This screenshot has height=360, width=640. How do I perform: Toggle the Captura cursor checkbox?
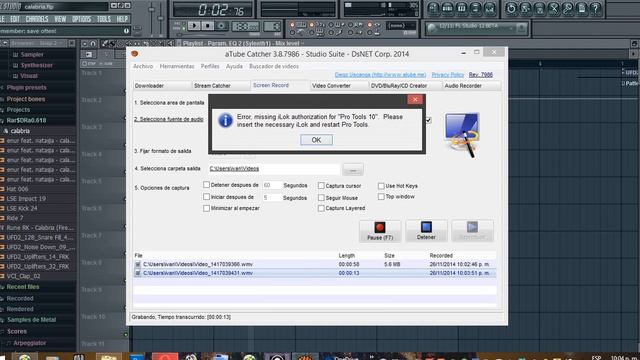pyautogui.click(x=321, y=186)
